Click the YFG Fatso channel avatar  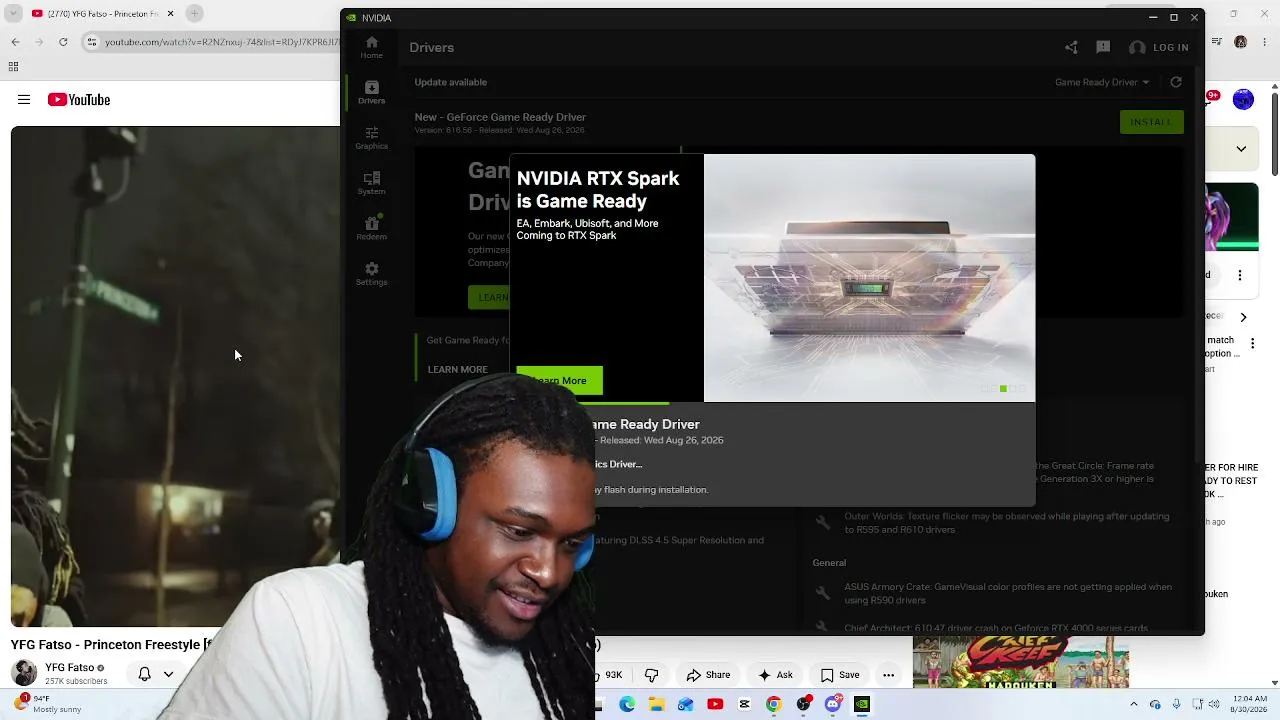25,673
